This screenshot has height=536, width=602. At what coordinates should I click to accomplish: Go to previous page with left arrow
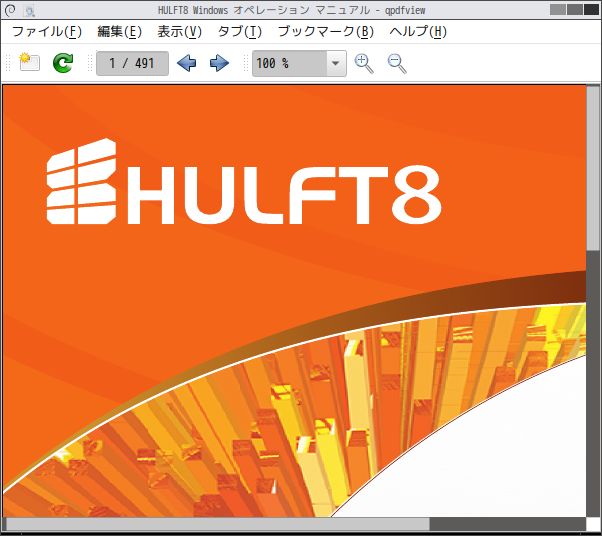(187, 63)
